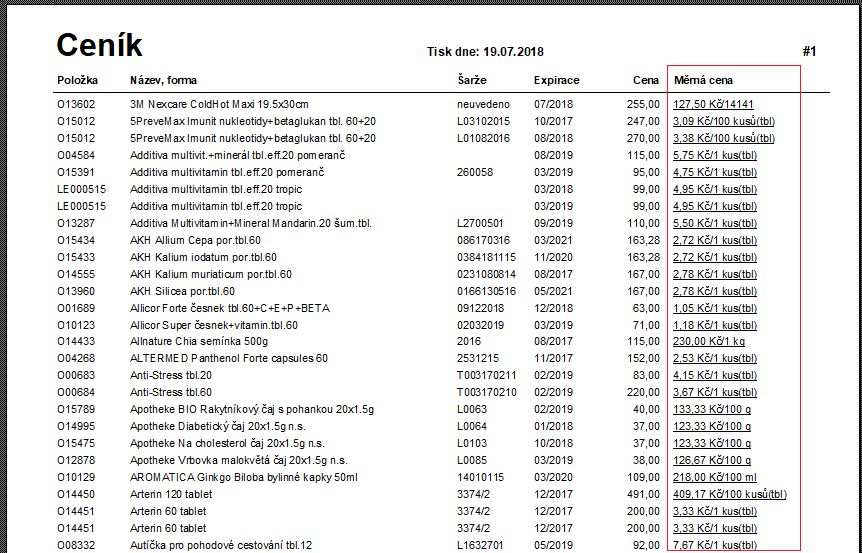
Task: Click the 'Ceník' page title
Action: point(100,45)
